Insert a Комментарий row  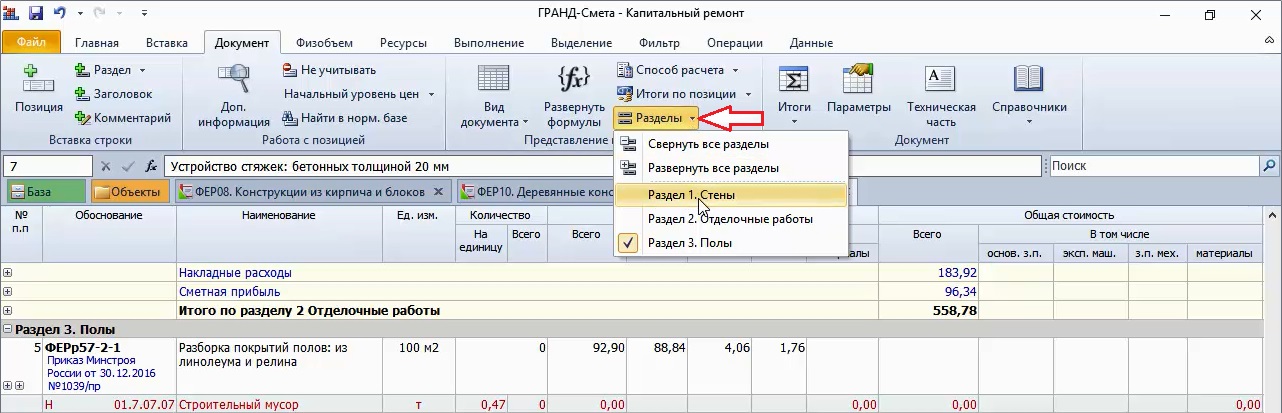[122, 118]
